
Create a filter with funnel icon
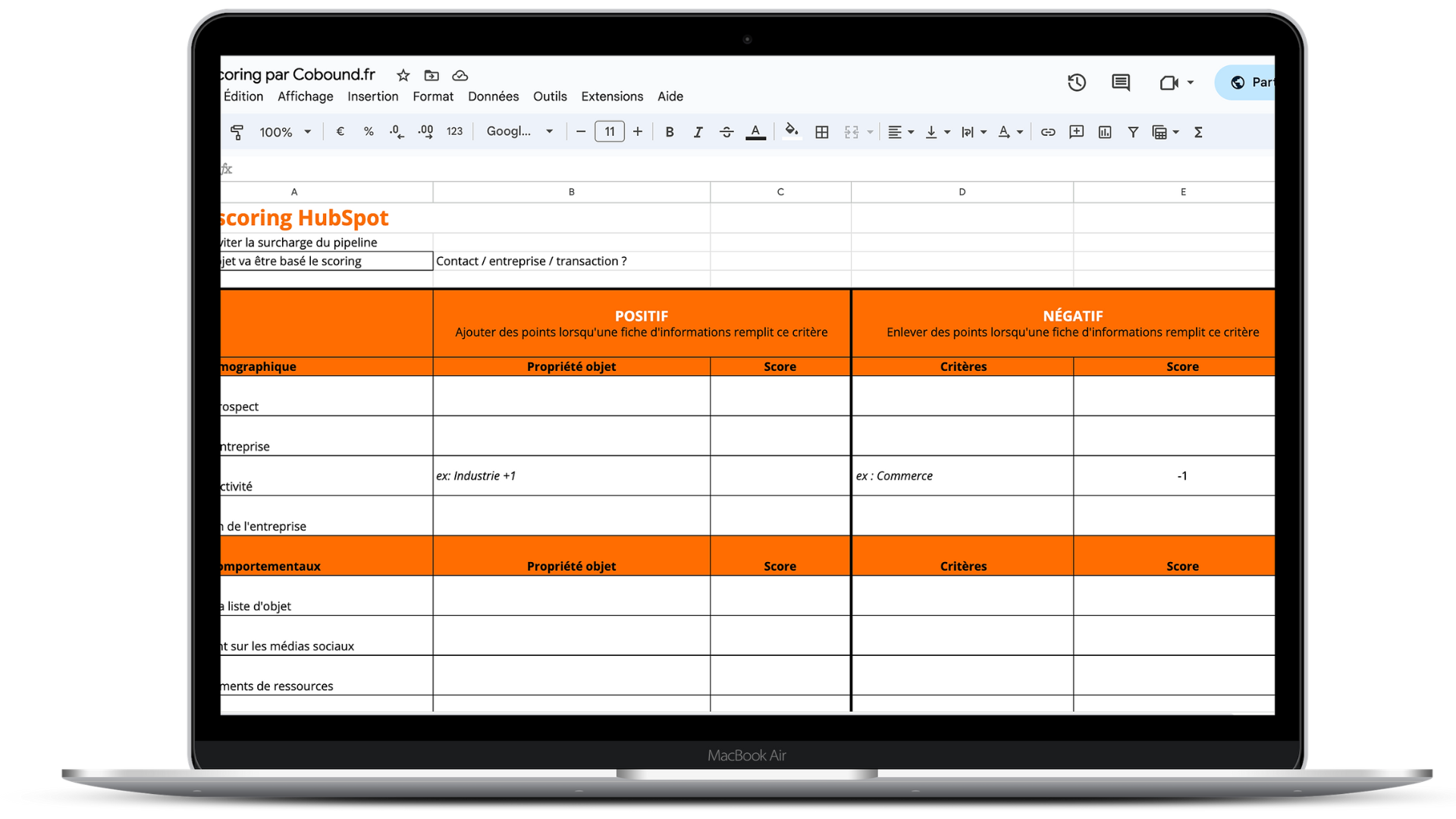tap(1133, 132)
